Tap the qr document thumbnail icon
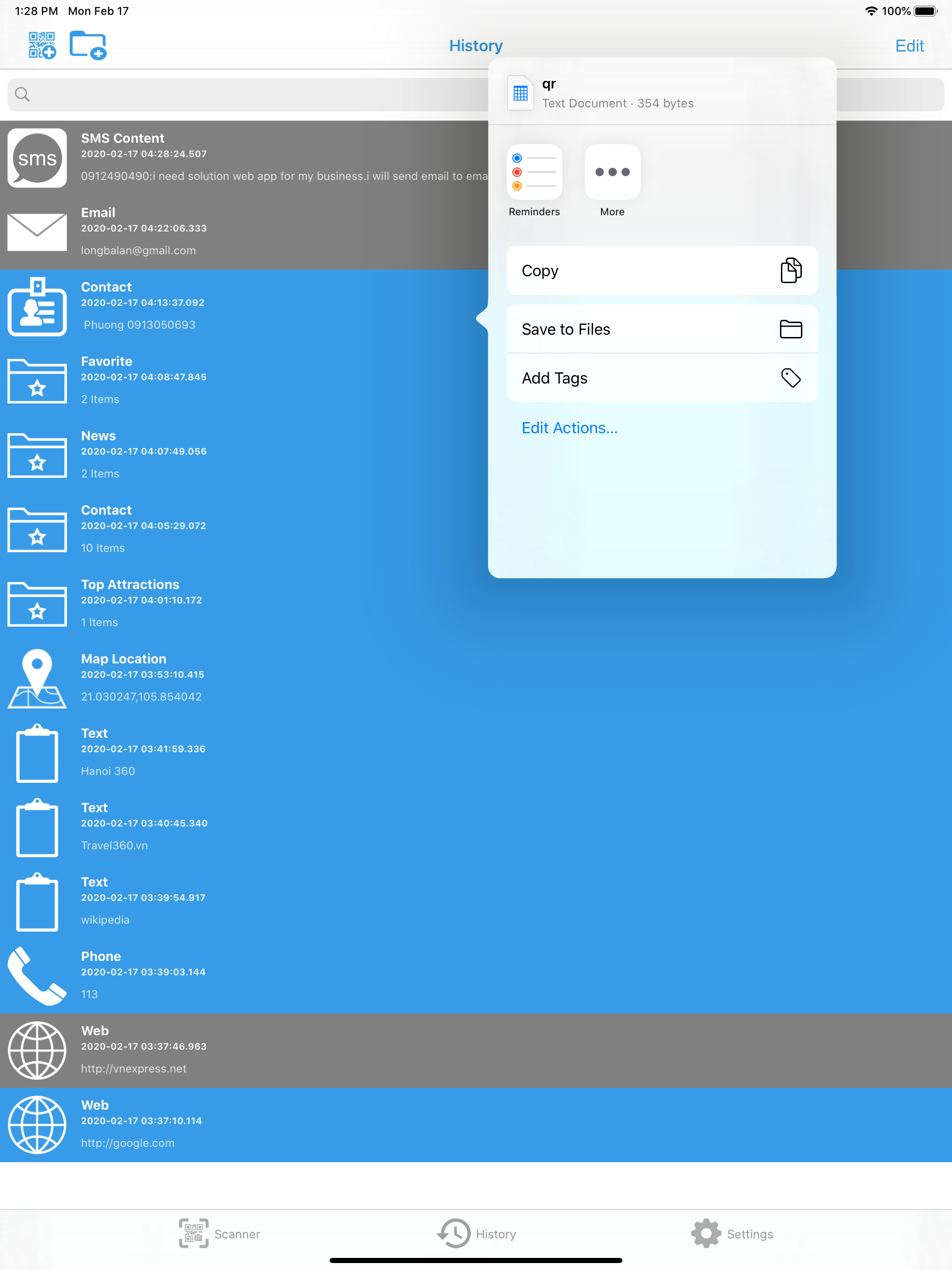 pos(520,93)
